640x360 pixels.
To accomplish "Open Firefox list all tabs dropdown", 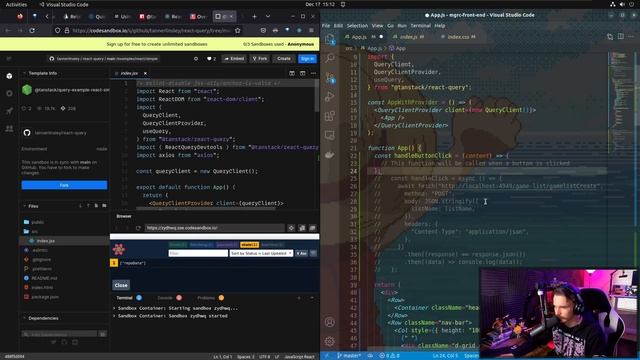I will pos(268,16).
